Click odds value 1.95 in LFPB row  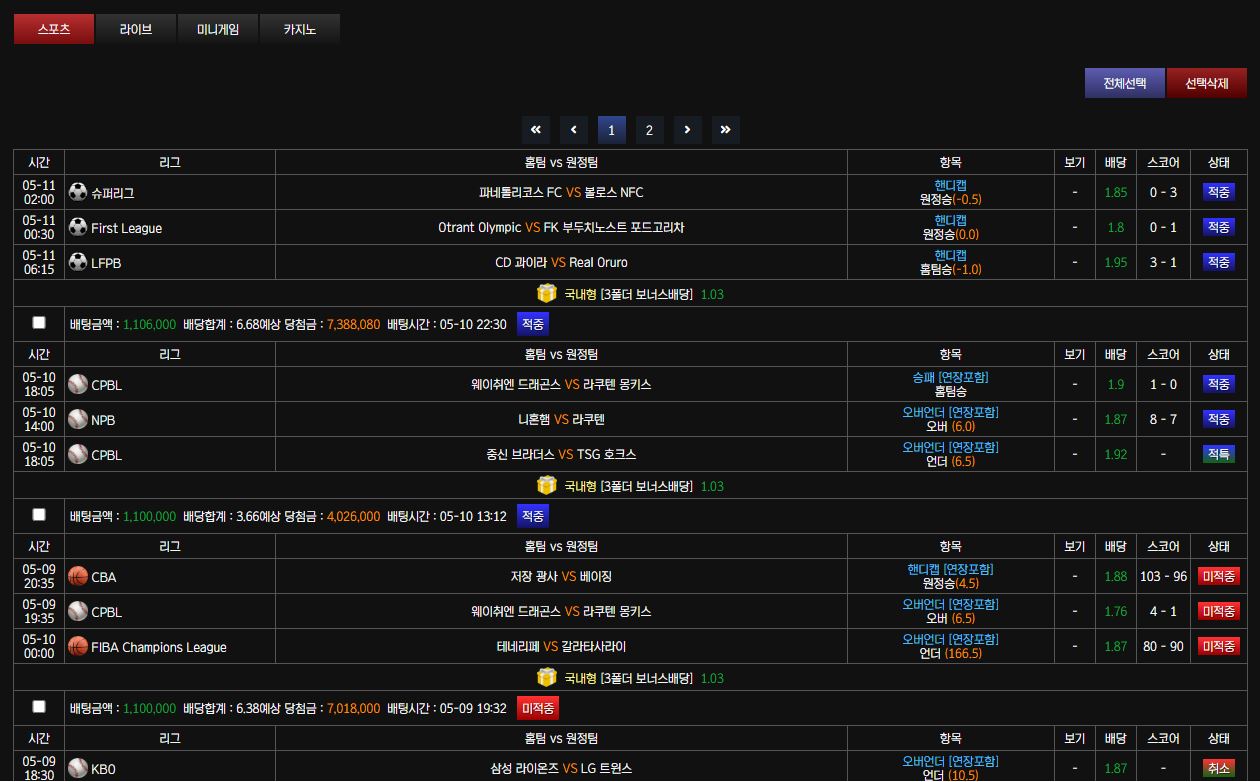[x=1116, y=262]
